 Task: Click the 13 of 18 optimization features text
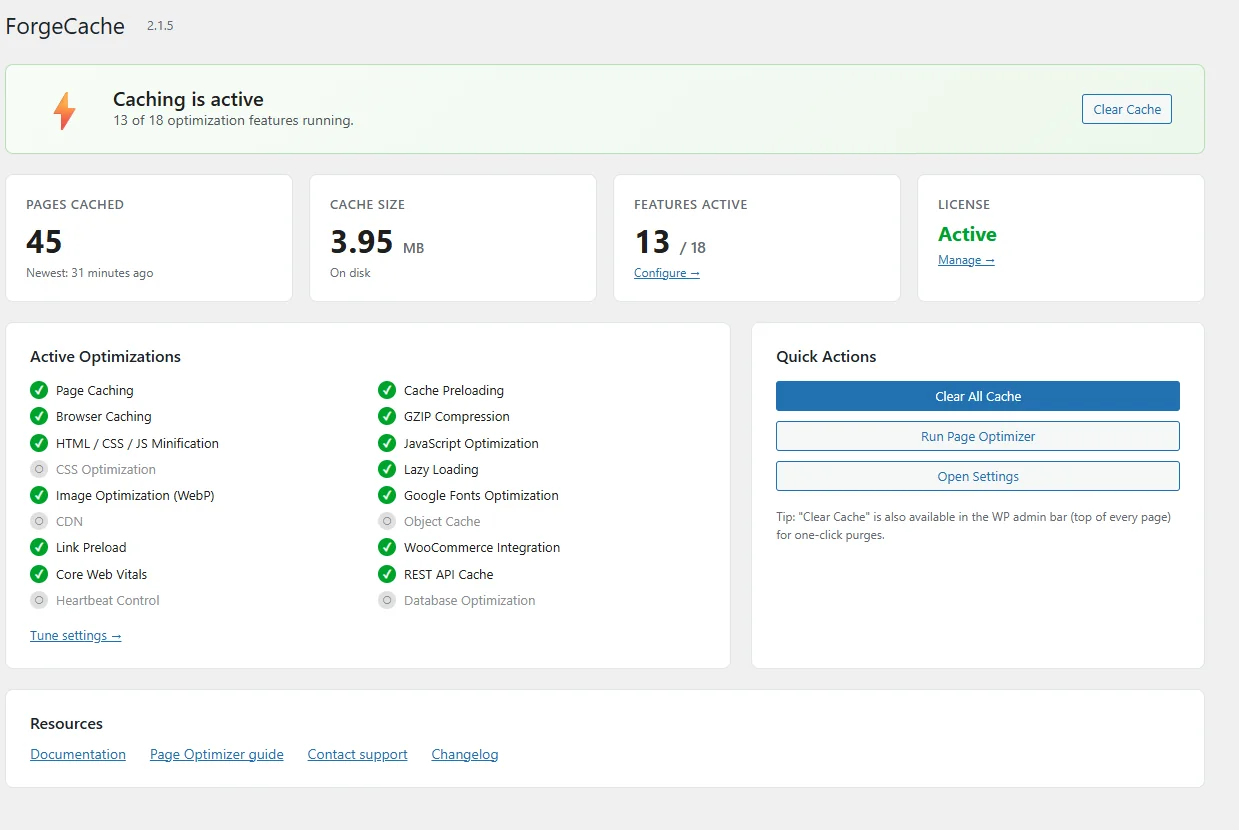[x=233, y=120]
